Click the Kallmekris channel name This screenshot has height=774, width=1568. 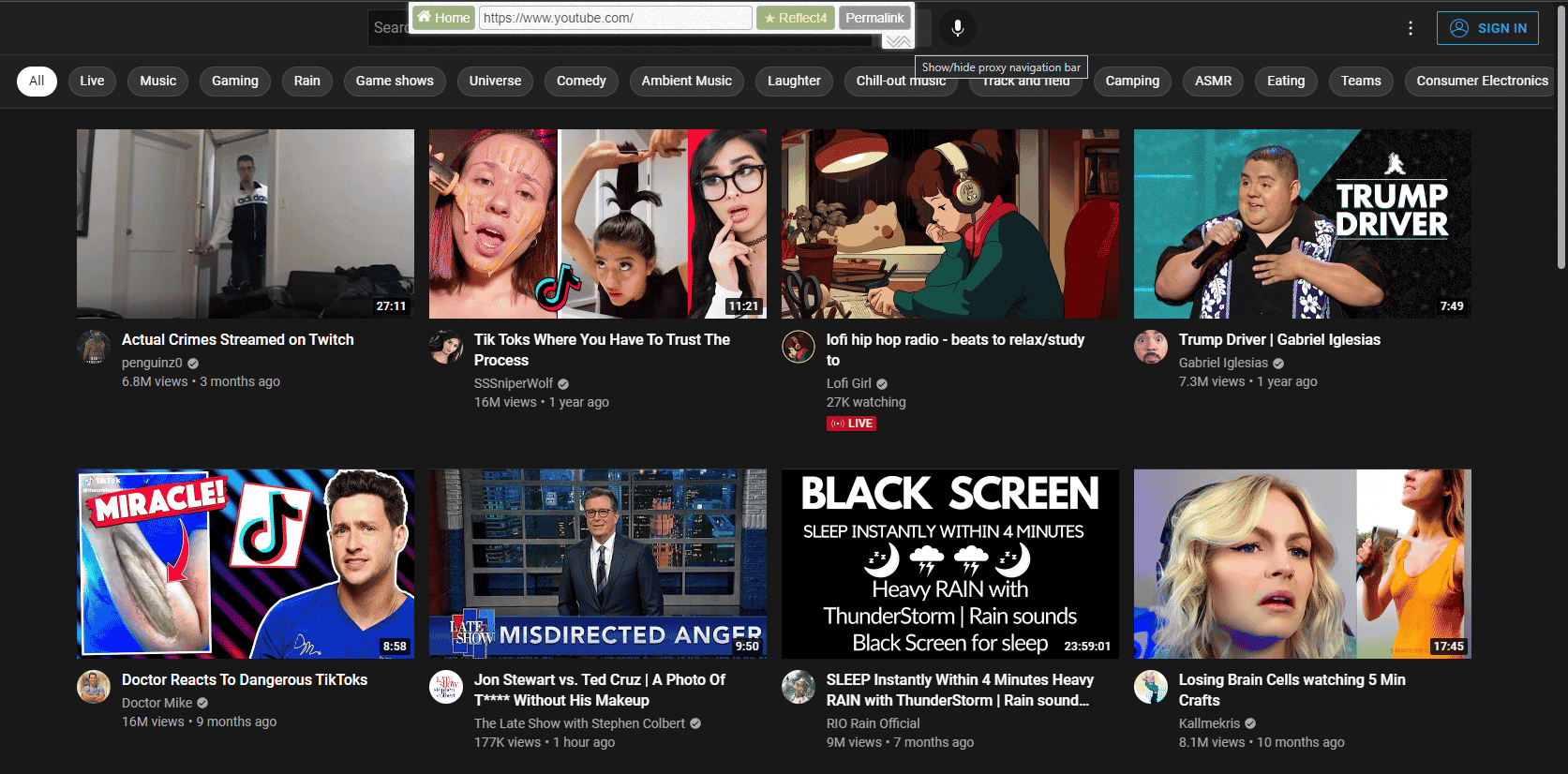[x=1209, y=723]
